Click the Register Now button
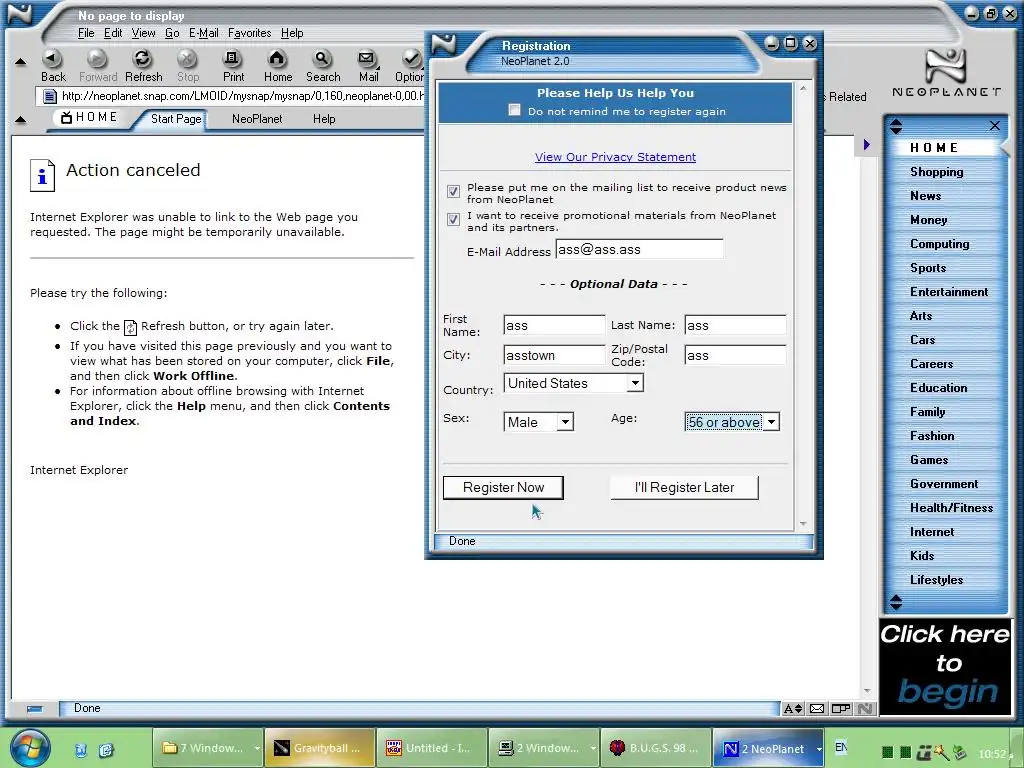The image size is (1024, 768). (503, 487)
